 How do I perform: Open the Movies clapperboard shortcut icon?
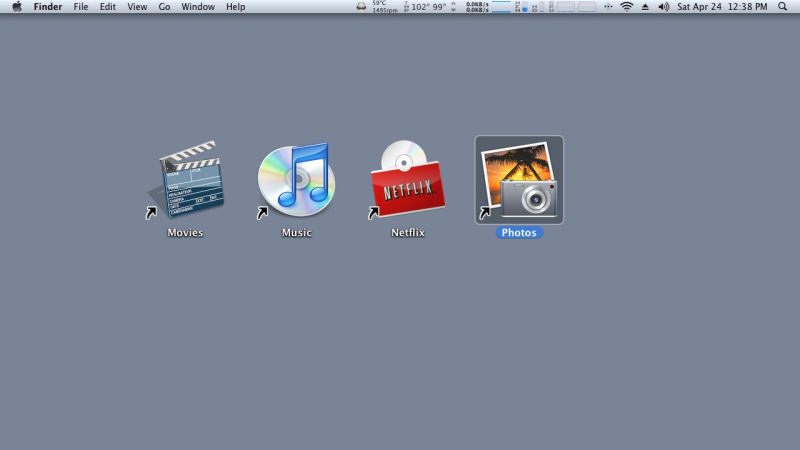(186, 180)
